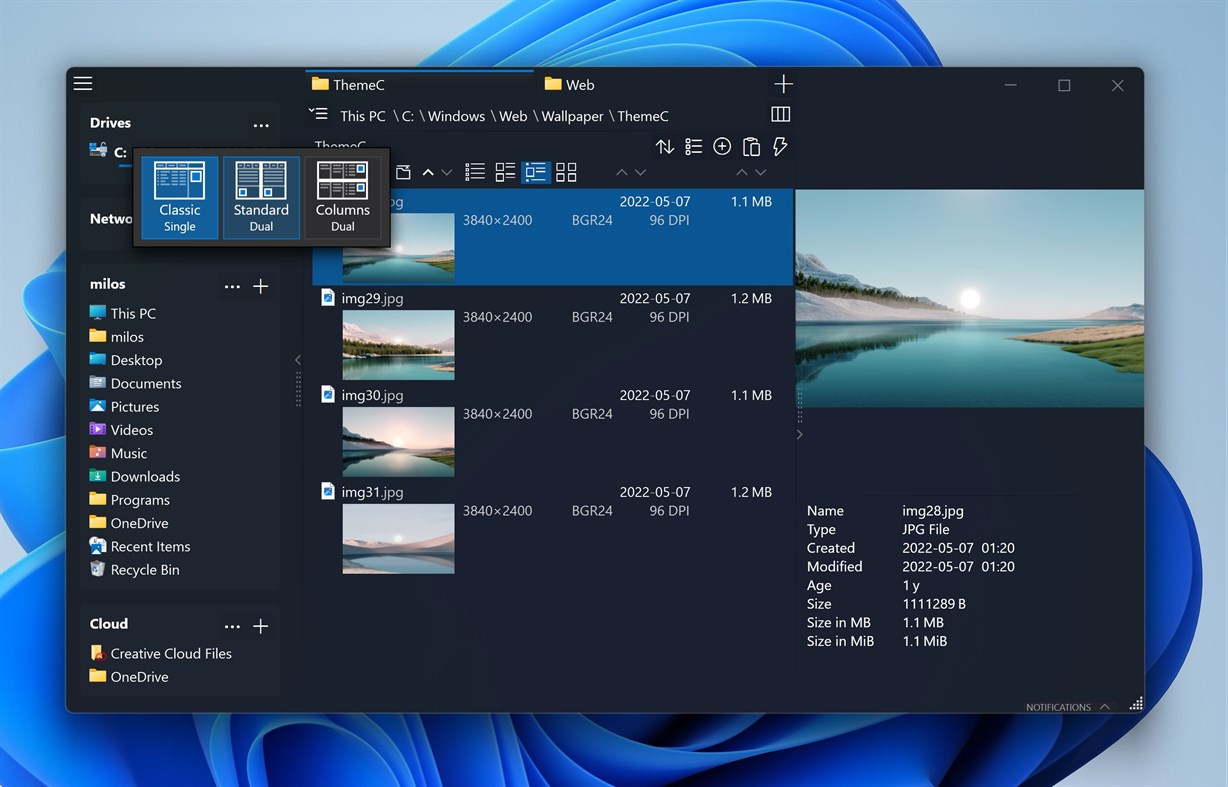The height and width of the screenshot is (787, 1228).
Task: Click the circled plus create-new icon
Action: [722, 147]
